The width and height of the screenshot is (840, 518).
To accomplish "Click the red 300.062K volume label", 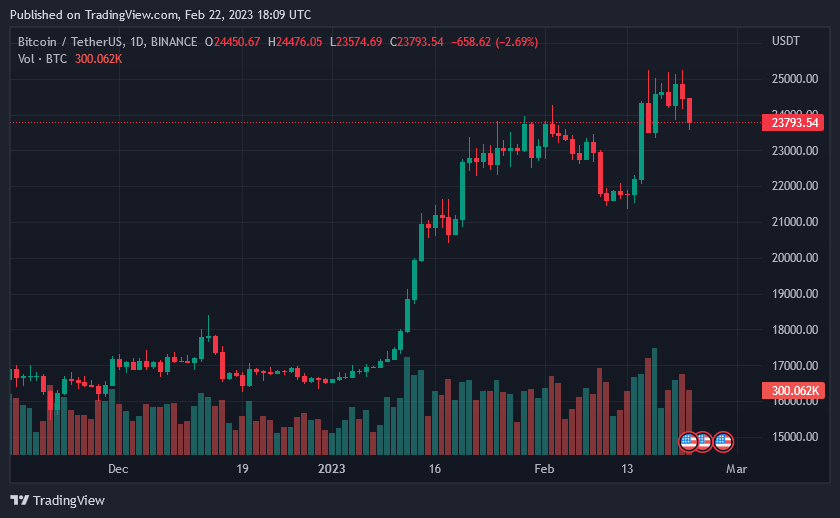I will (793, 390).
